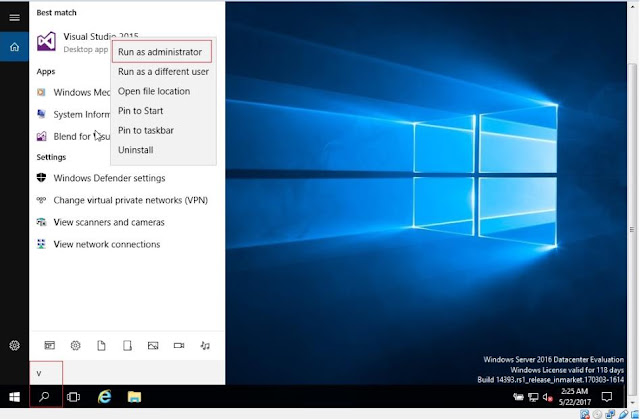Open File Explorer from taskbar
The image size is (640, 419).
(x=134, y=397)
